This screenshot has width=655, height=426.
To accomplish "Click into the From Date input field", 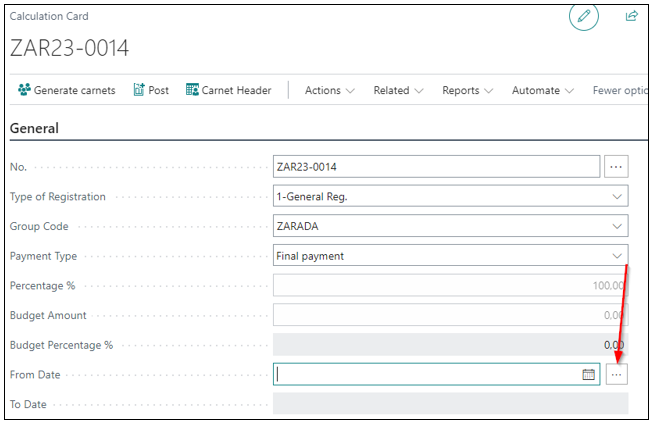I will point(425,374).
